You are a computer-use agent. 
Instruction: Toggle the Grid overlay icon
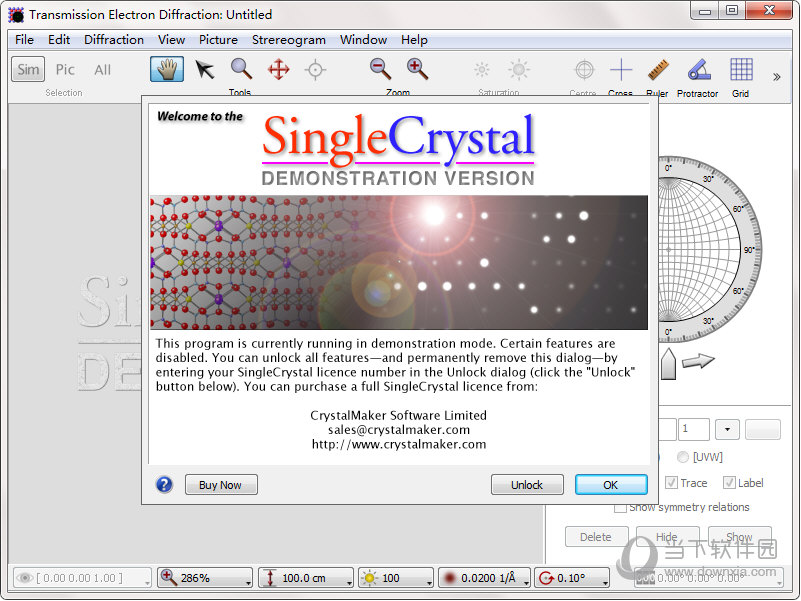(740, 70)
